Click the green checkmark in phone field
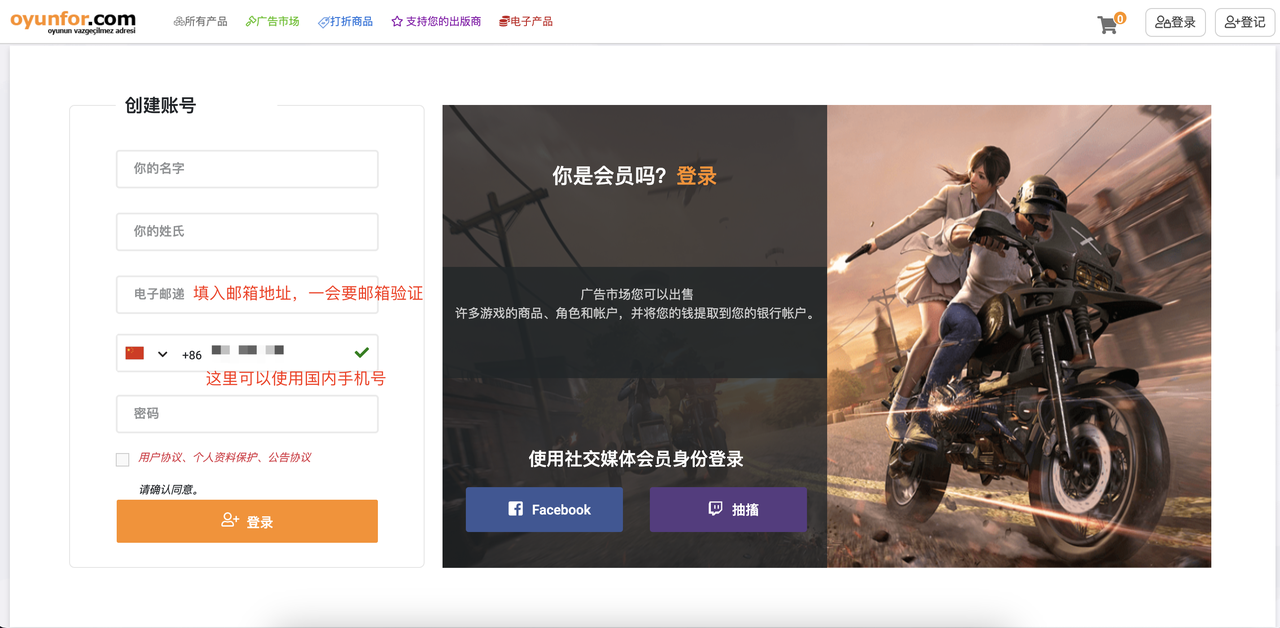1280x628 pixels. click(x=361, y=353)
